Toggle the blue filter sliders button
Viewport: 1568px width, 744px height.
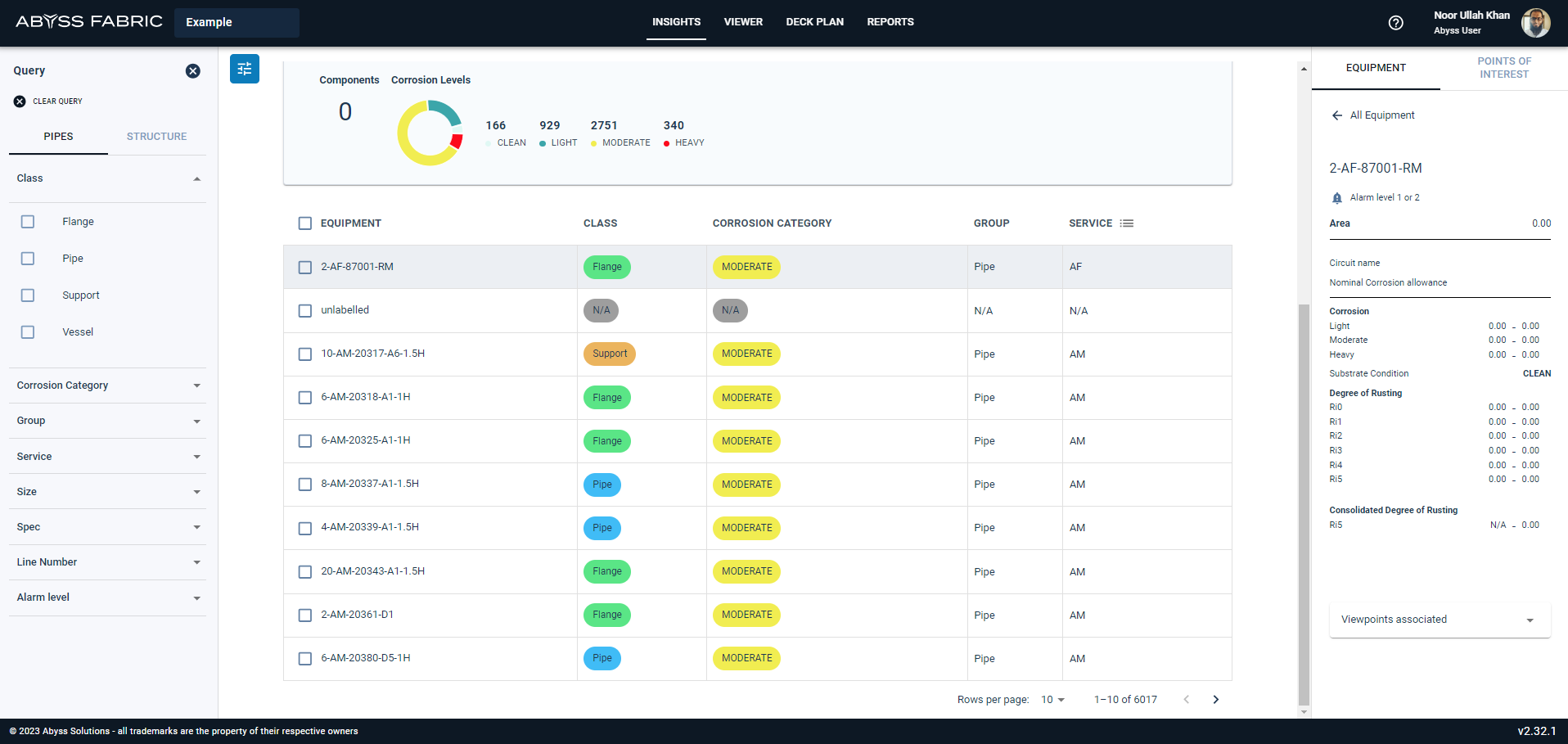(245, 69)
